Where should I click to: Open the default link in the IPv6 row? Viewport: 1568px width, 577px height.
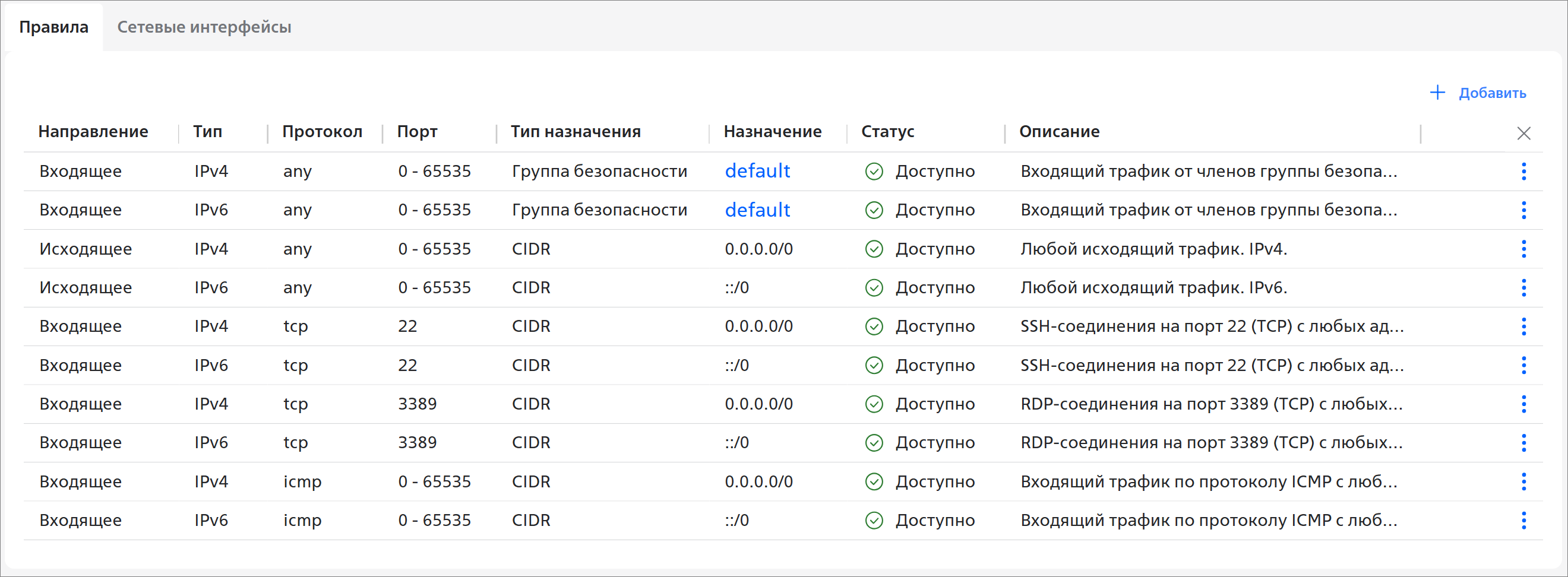point(757,210)
